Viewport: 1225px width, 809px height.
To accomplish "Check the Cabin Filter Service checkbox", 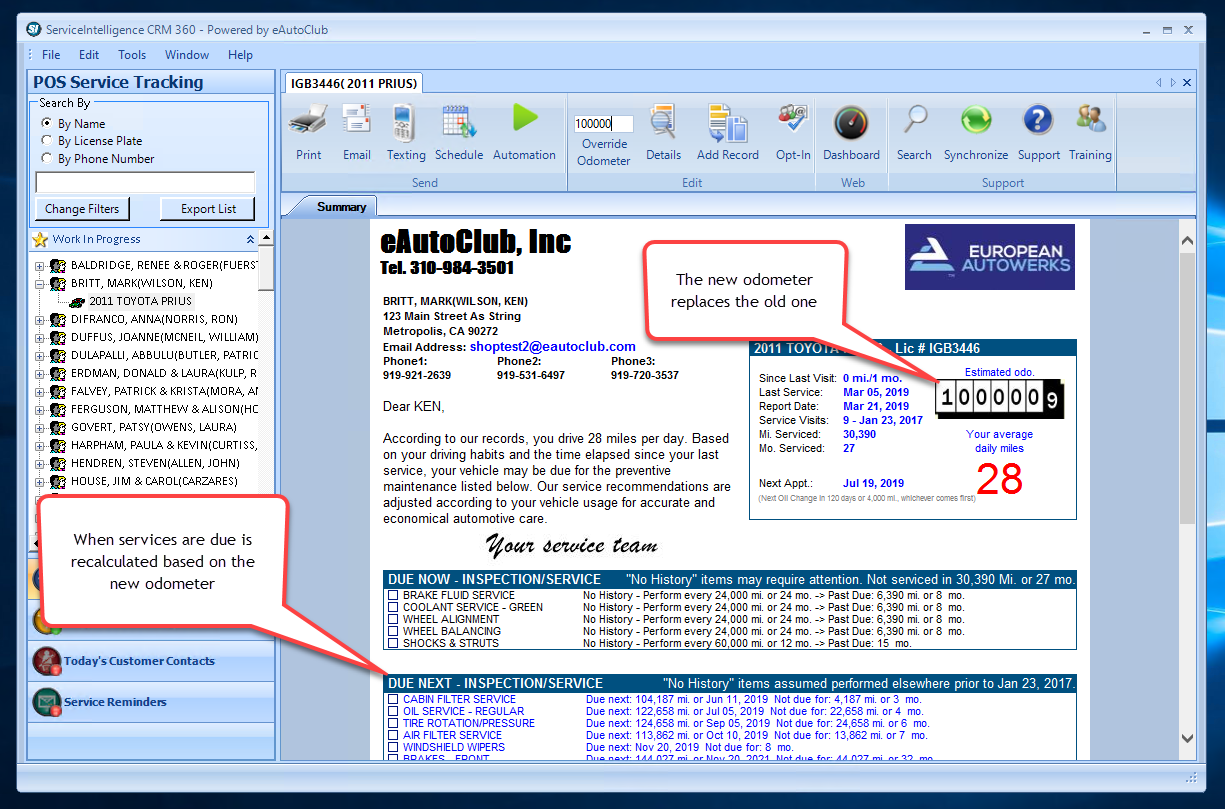I will coord(393,699).
